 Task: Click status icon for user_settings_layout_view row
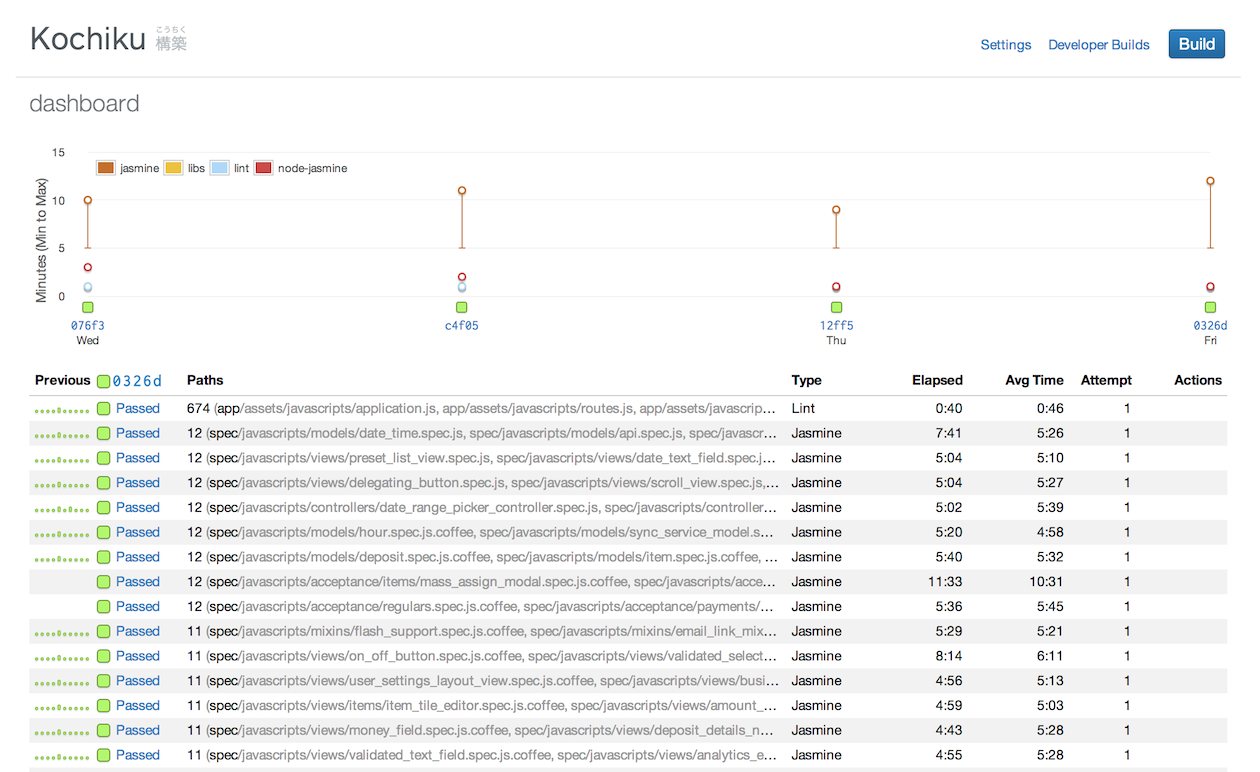point(103,681)
